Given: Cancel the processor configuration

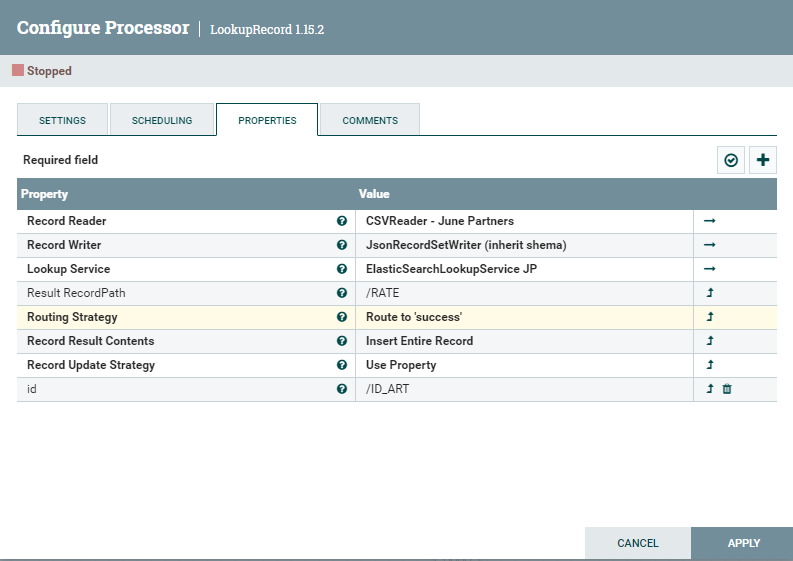Looking at the screenshot, I should (638, 543).
